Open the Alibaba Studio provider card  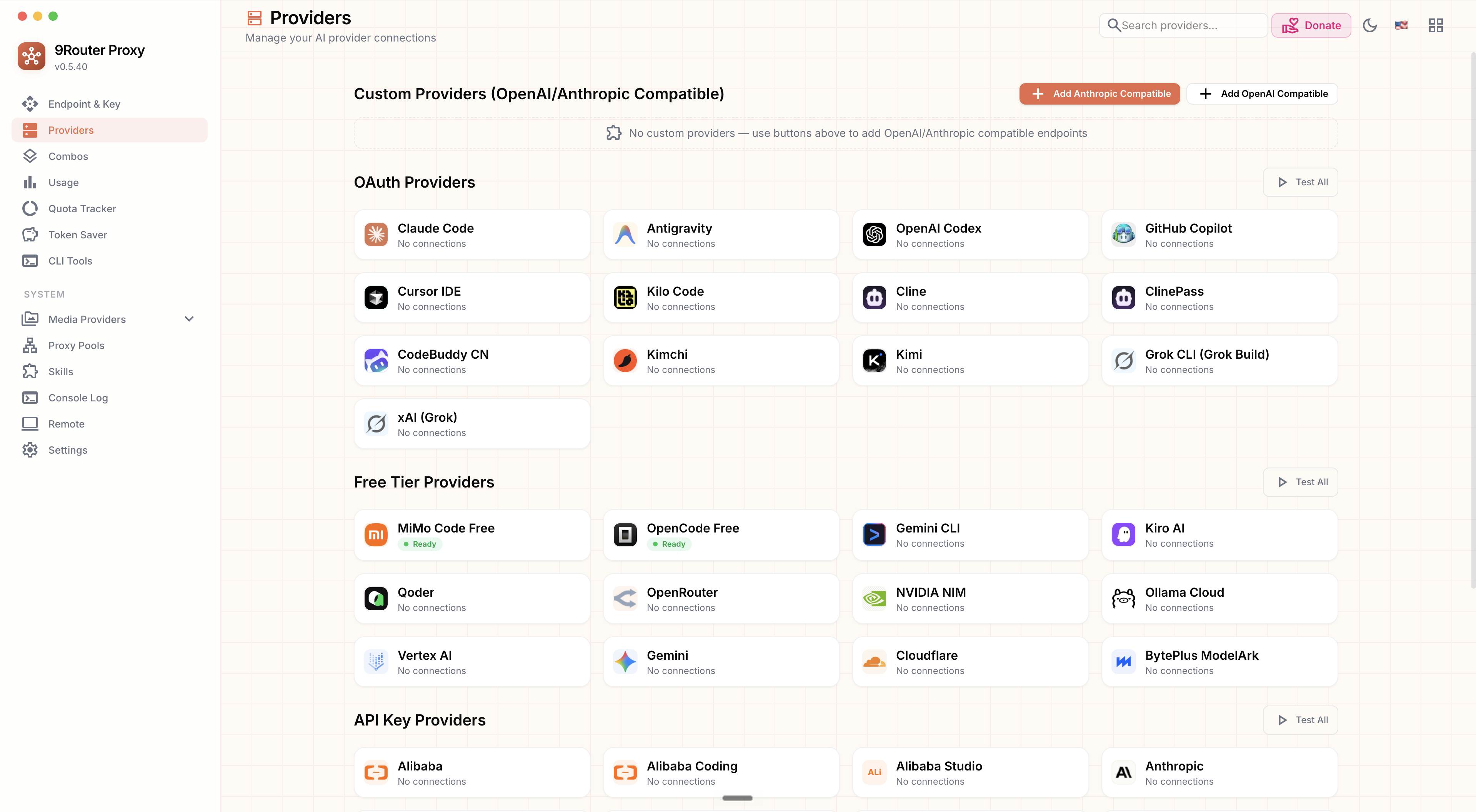971,772
